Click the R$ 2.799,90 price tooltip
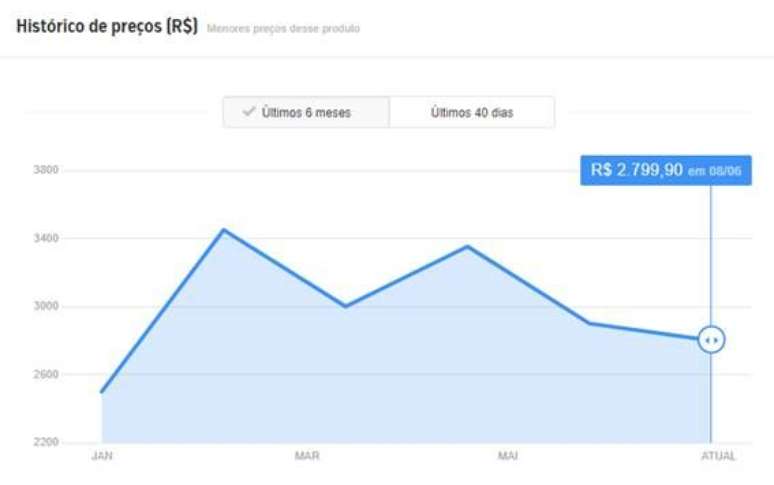 coord(665,170)
